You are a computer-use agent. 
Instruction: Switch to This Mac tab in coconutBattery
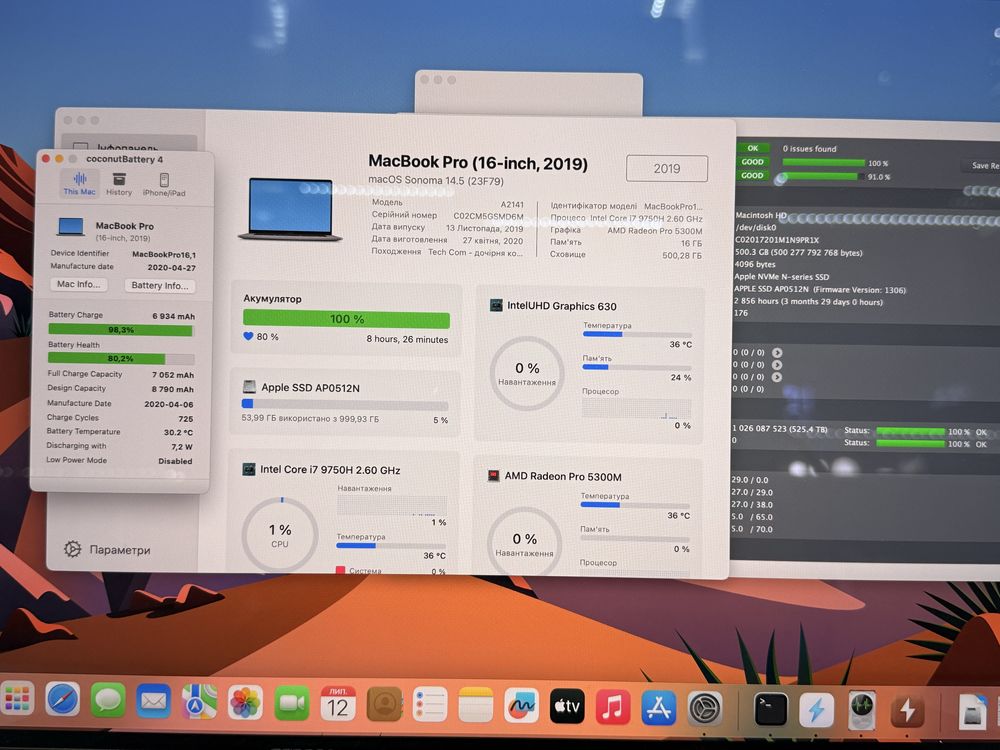point(79,183)
